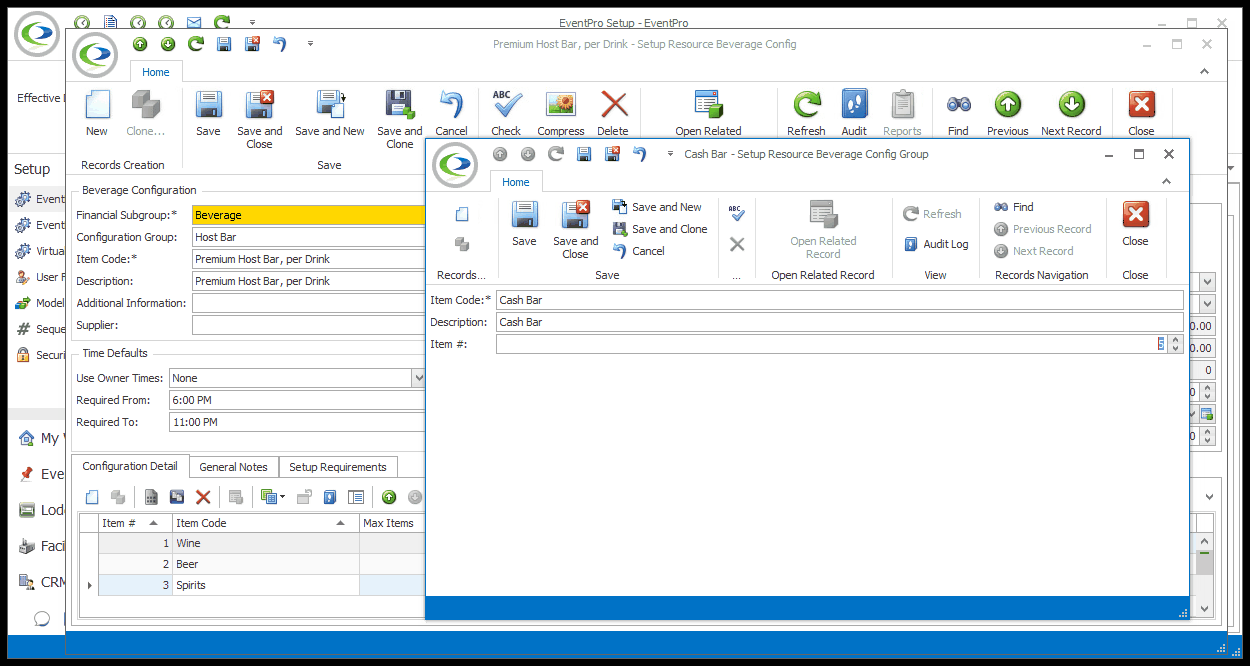This screenshot has width=1250, height=666.
Task: Click the refresh icon in Cash Bar quick access toolbar
Action: (x=556, y=154)
